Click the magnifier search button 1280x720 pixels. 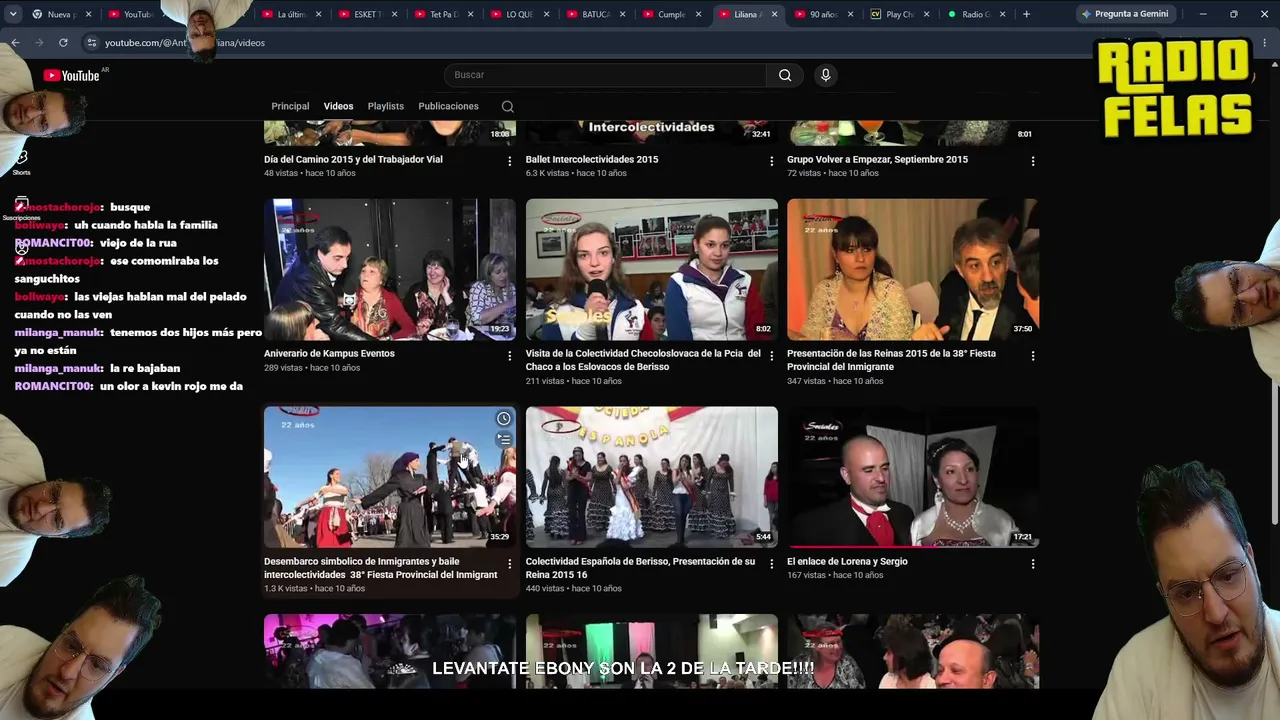pos(785,75)
